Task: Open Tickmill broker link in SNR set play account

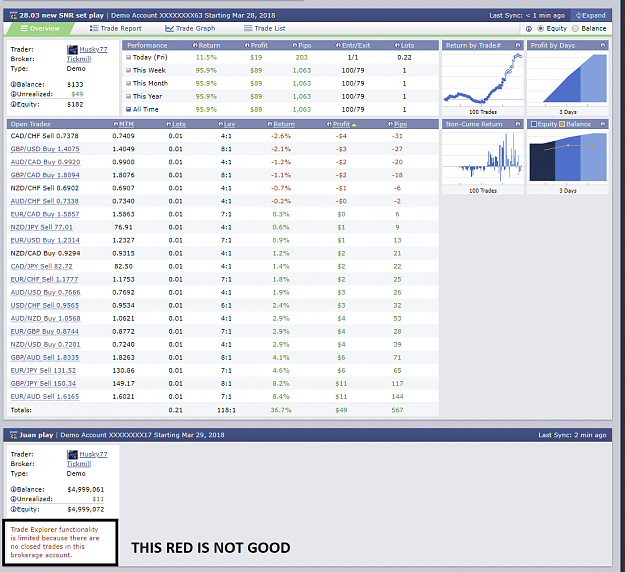Action: 79,59
